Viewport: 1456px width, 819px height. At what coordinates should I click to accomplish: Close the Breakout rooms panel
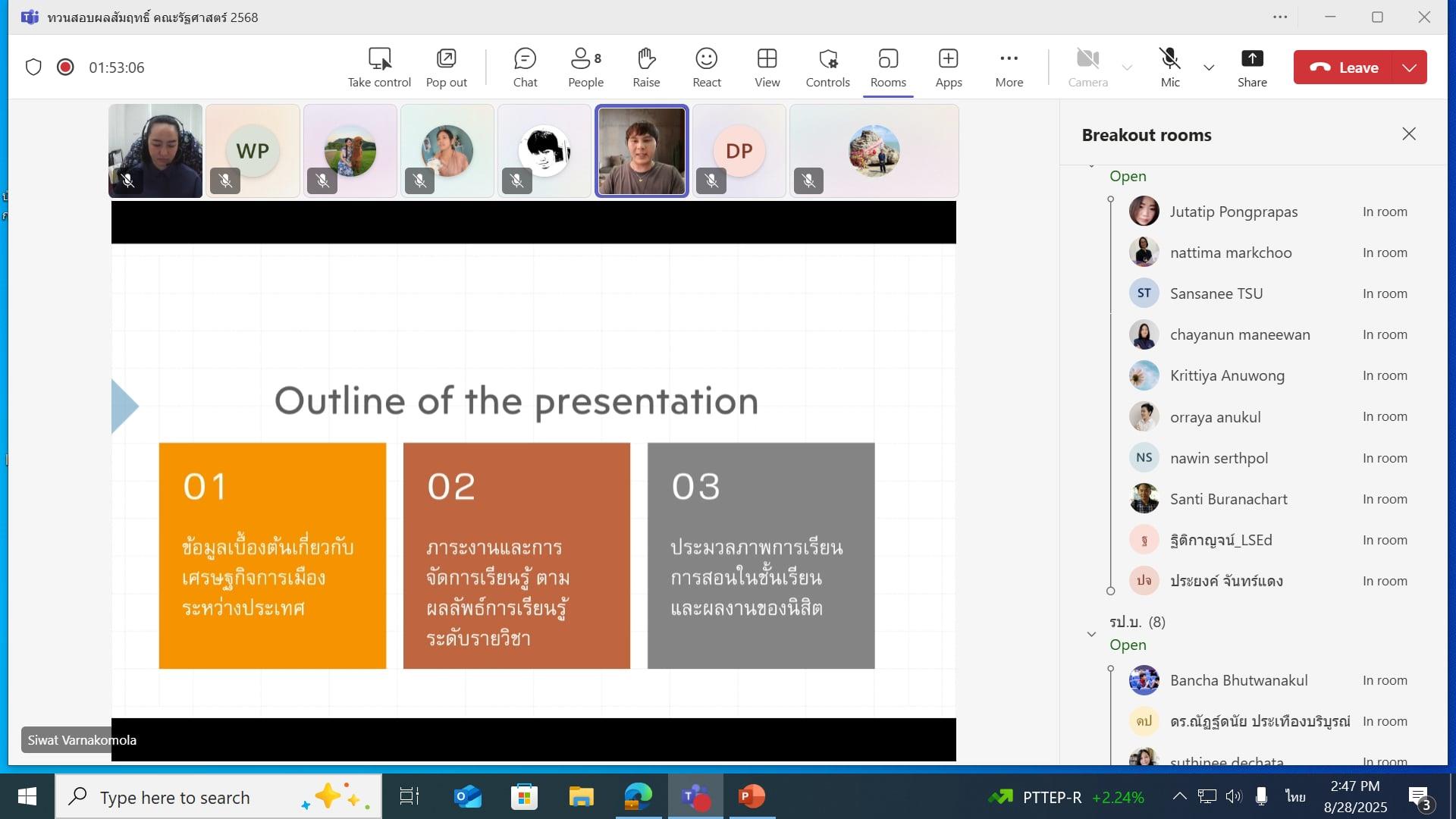[1408, 134]
